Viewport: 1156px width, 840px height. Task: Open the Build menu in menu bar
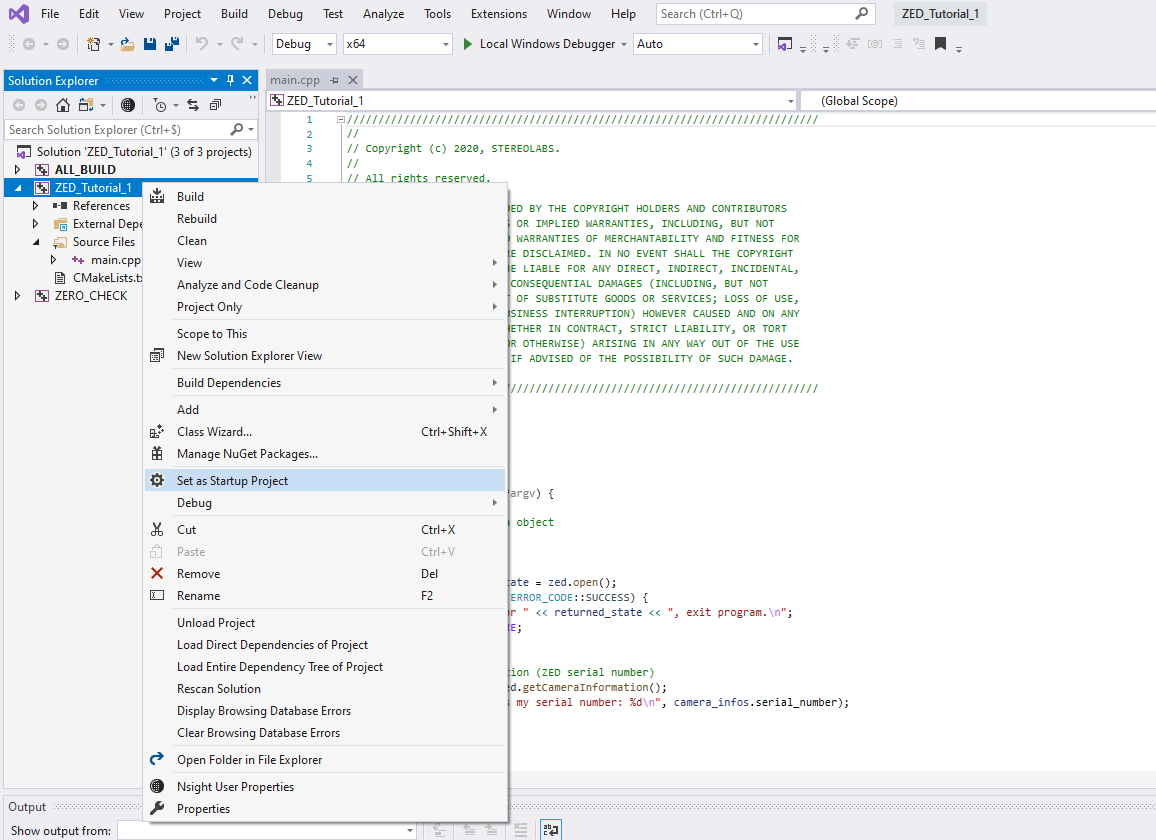tap(234, 14)
